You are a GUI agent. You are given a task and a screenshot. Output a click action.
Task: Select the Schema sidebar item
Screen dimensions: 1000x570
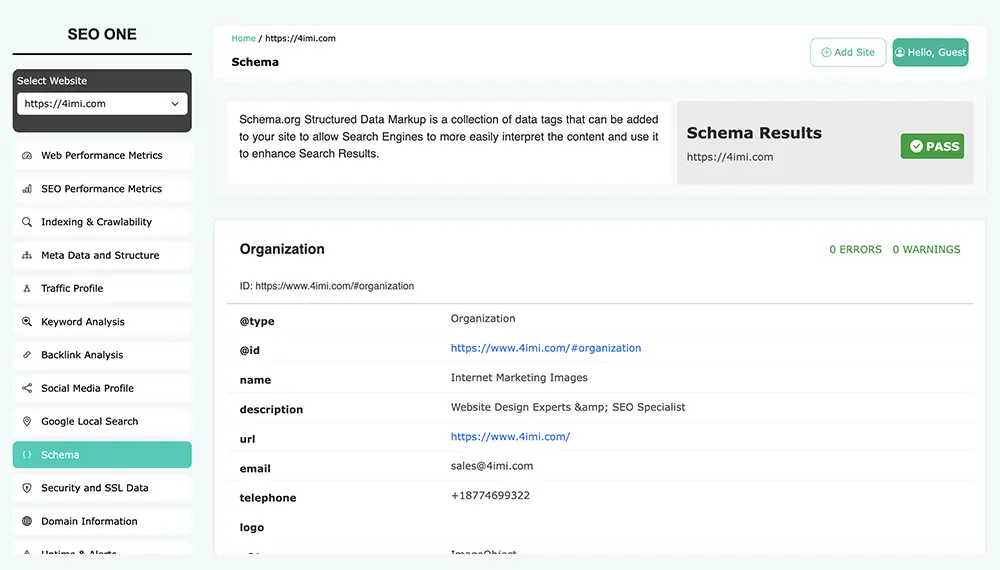point(102,455)
